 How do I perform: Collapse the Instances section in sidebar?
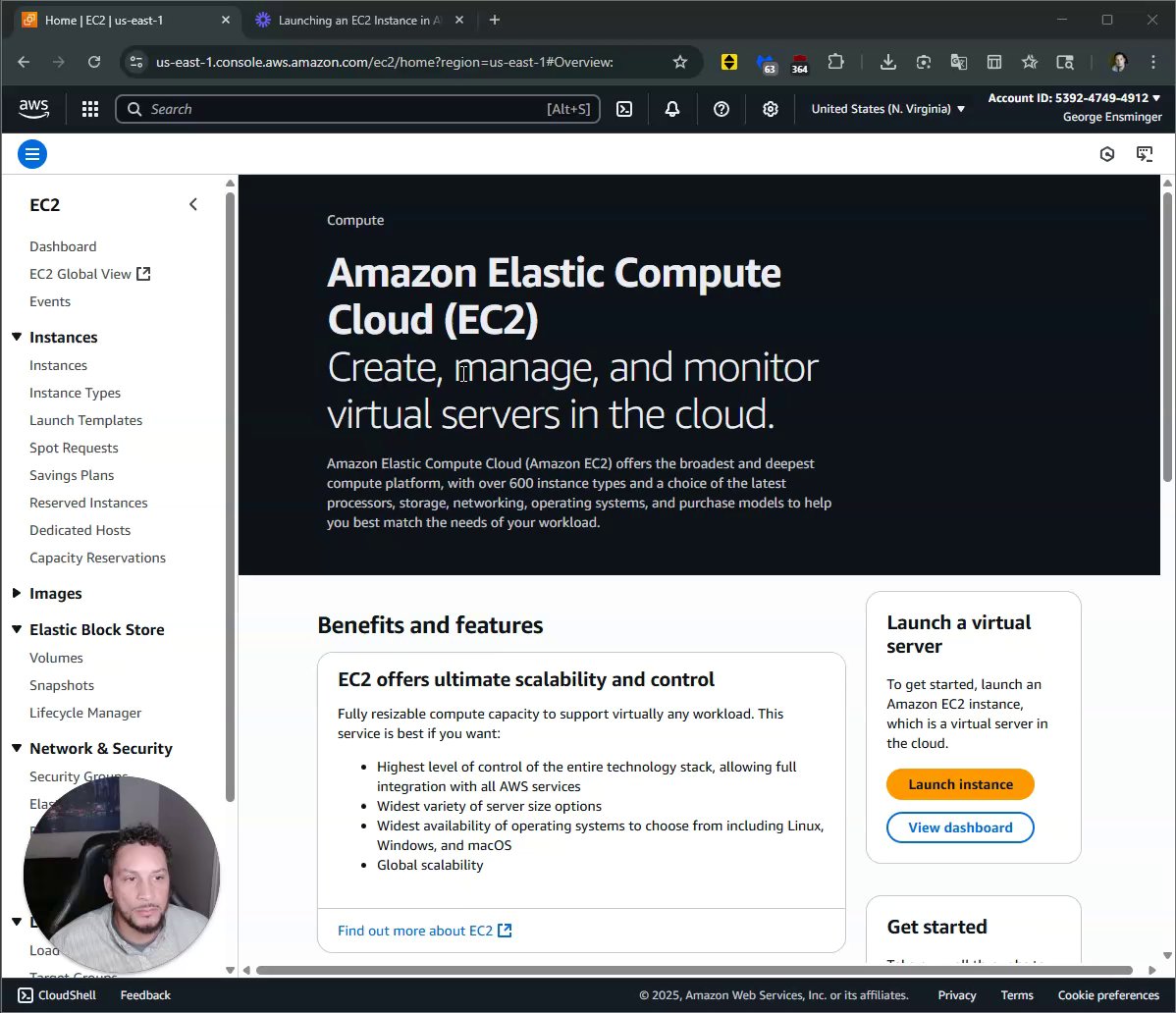coord(17,338)
